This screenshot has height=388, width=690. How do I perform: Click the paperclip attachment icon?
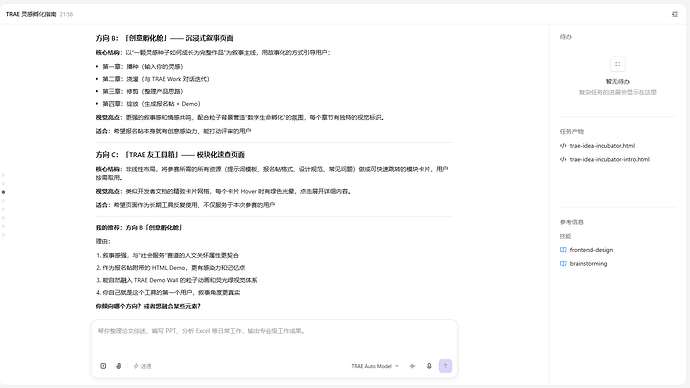pos(118,366)
